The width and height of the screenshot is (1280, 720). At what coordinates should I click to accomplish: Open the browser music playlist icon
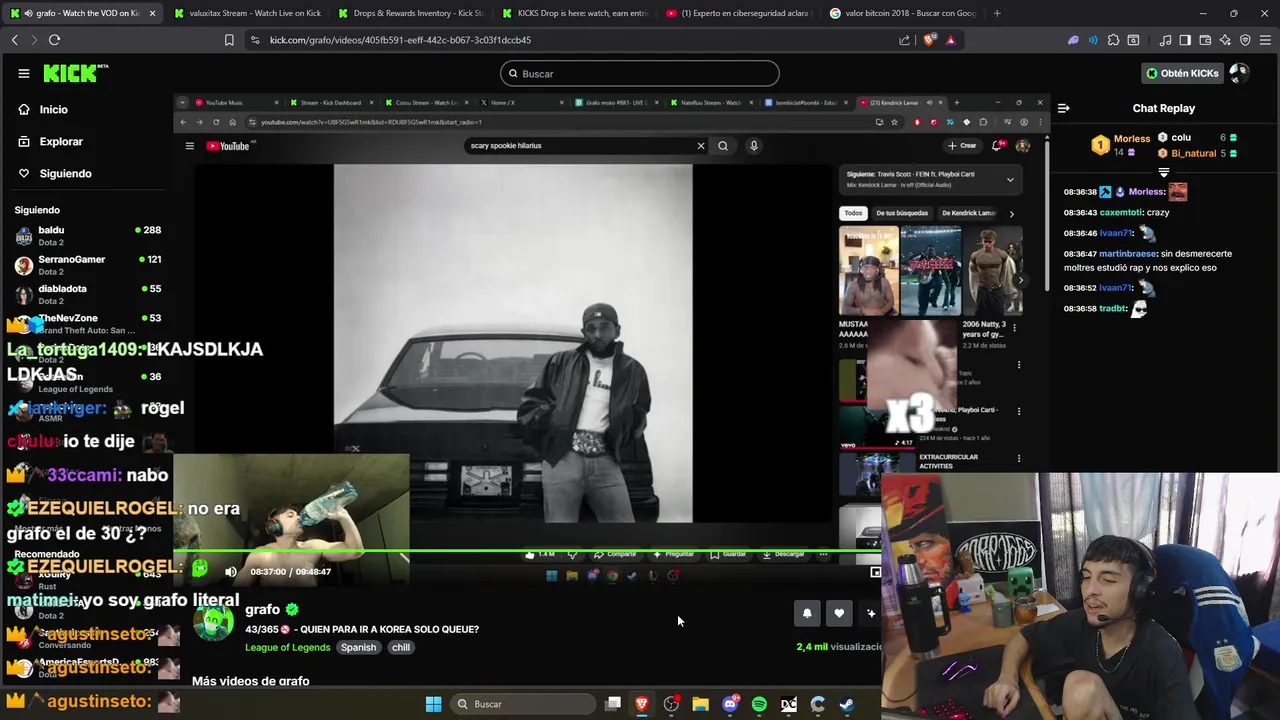click(x=1165, y=40)
